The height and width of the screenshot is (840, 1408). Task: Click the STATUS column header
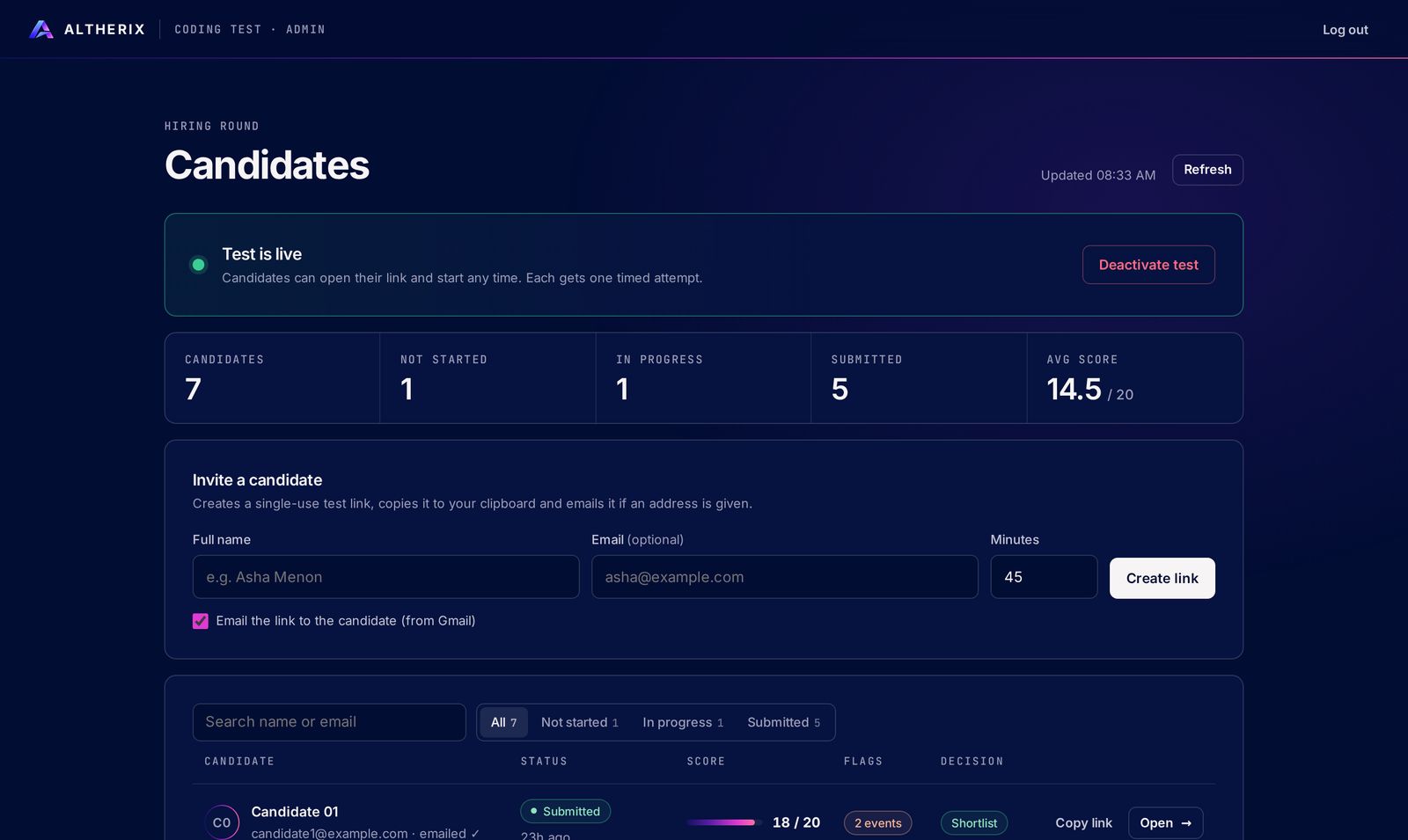tap(544, 762)
